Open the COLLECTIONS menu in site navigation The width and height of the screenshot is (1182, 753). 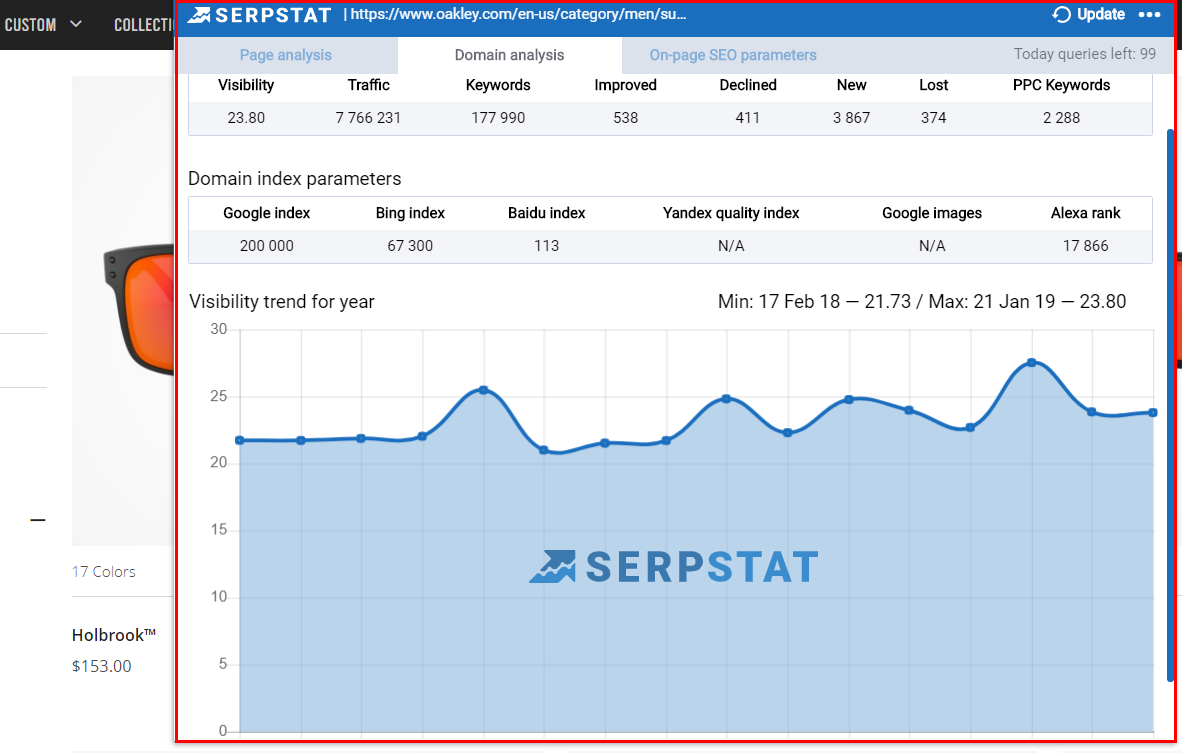(x=144, y=24)
